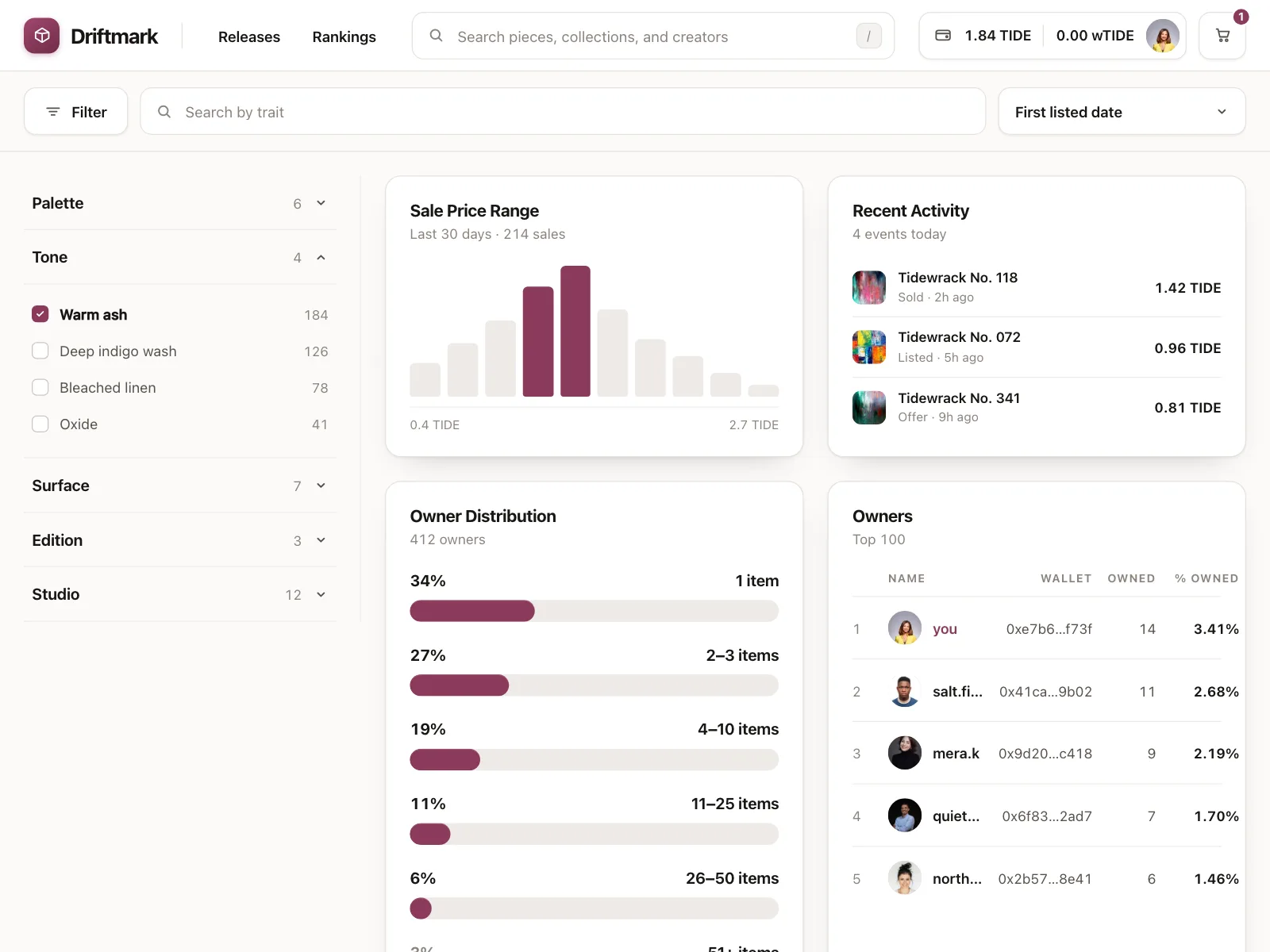Click the cart notification badge showing 1
This screenshot has width=1270, height=952.
(1241, 17)
